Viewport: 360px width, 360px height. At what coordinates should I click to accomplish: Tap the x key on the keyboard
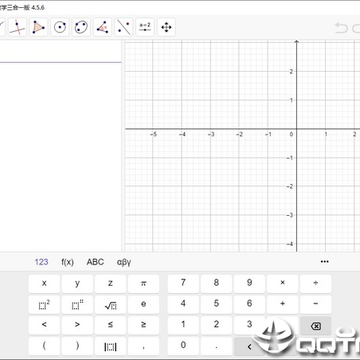point(44,284)
